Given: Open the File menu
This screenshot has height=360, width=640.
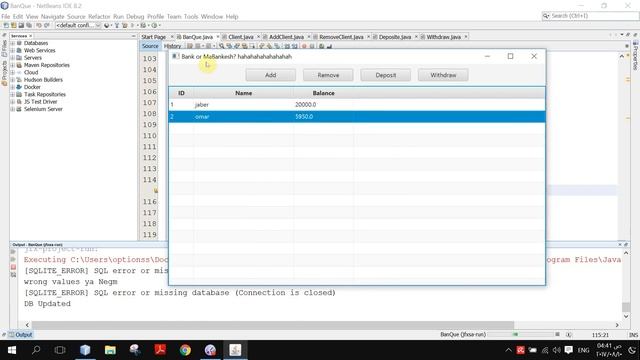Looking at the screenshot, I should tap(6, 16).
